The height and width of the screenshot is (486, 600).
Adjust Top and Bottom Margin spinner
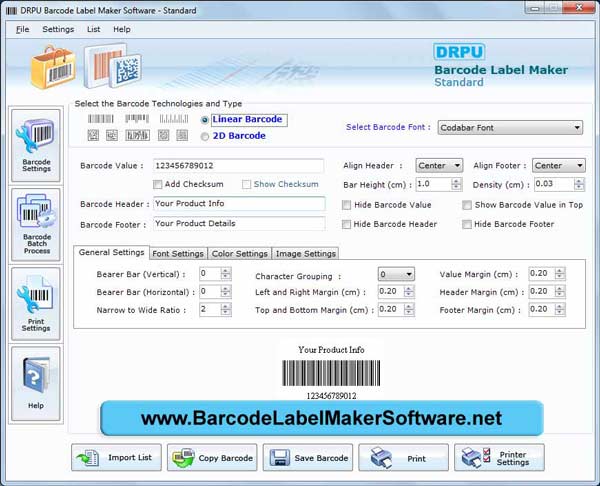pyautogui.click(x=409, y=310)
